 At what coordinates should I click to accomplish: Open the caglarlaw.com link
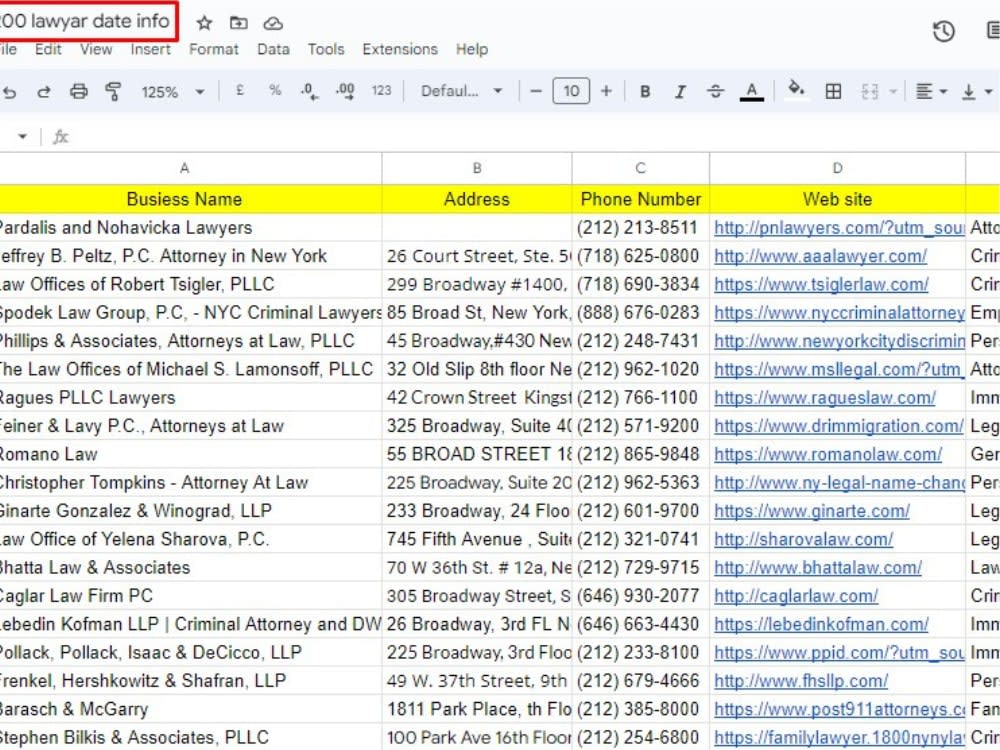coord(796,596)
